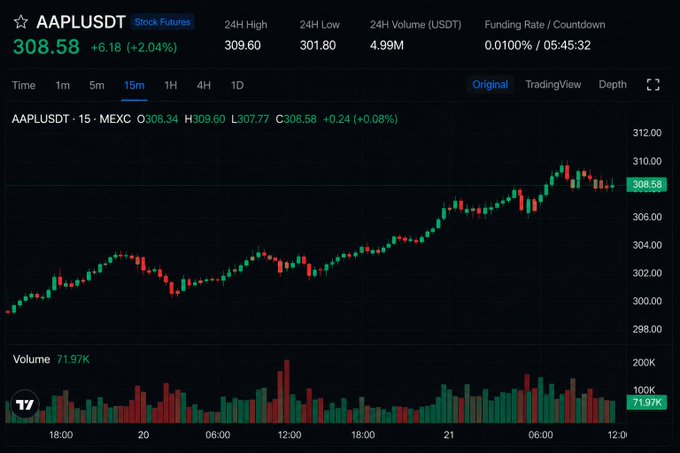Click the close value C308.58
680x453 pixels.
[x=296, y=119]
